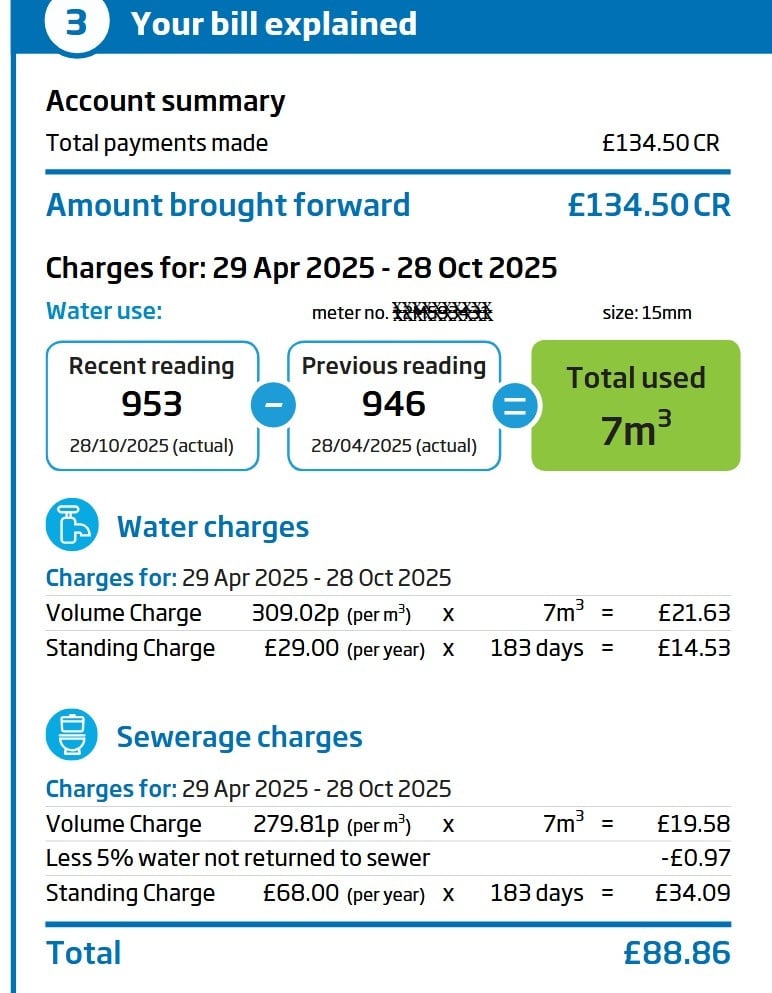The height and width of the screenshot is (993, 772).
Task: Click the water tap icon
Action: (x=72, y=524)
